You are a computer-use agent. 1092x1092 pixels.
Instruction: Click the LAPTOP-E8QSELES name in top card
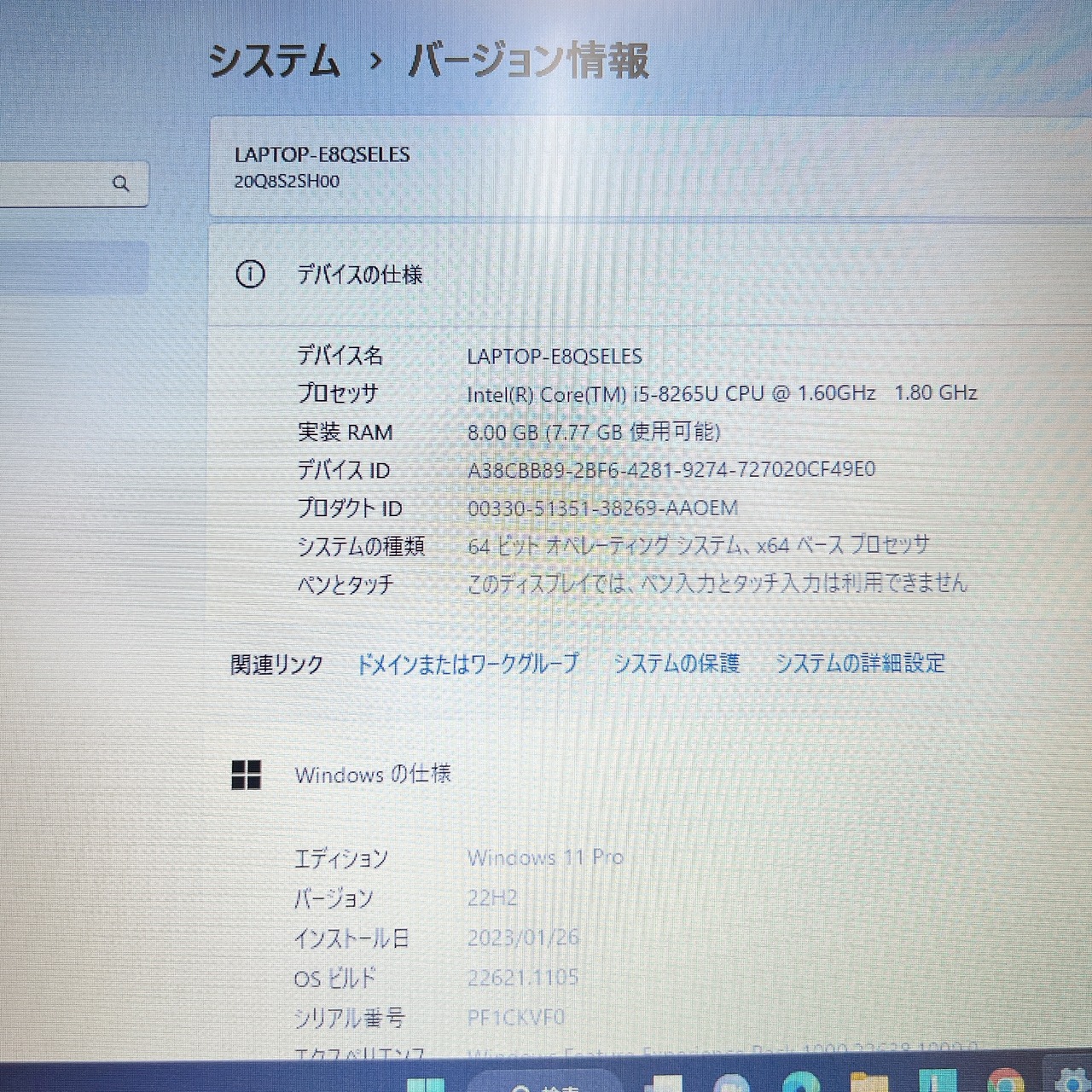(322, 154)
